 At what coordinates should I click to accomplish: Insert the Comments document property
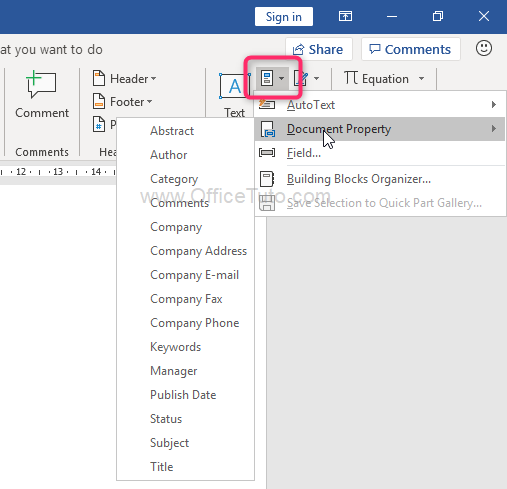click(185, 203)
